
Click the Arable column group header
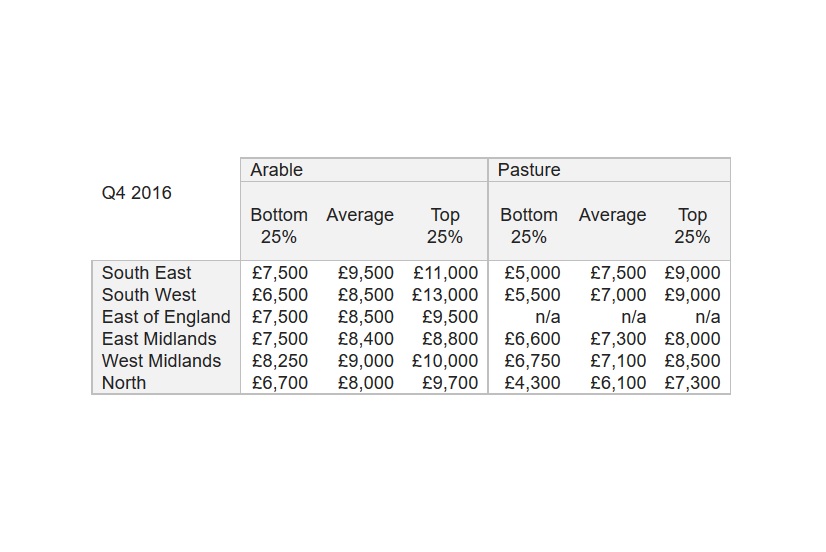click(x=276, y=170)
